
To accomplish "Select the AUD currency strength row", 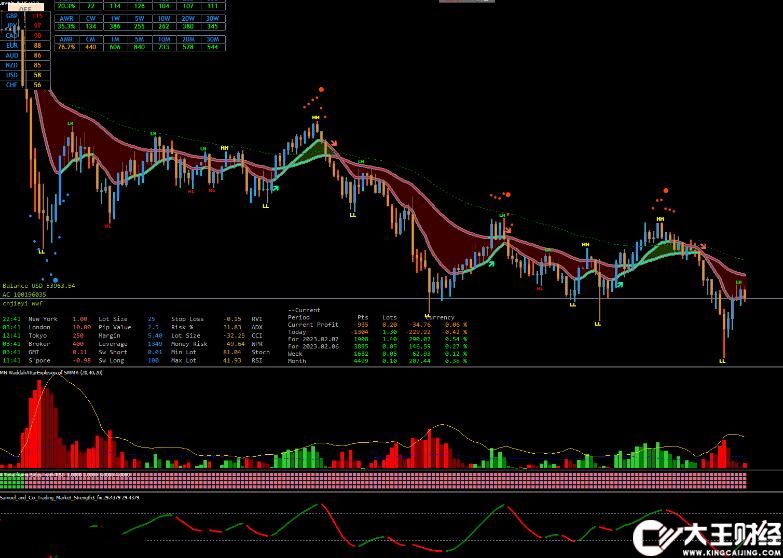I will tap(25, 55).
